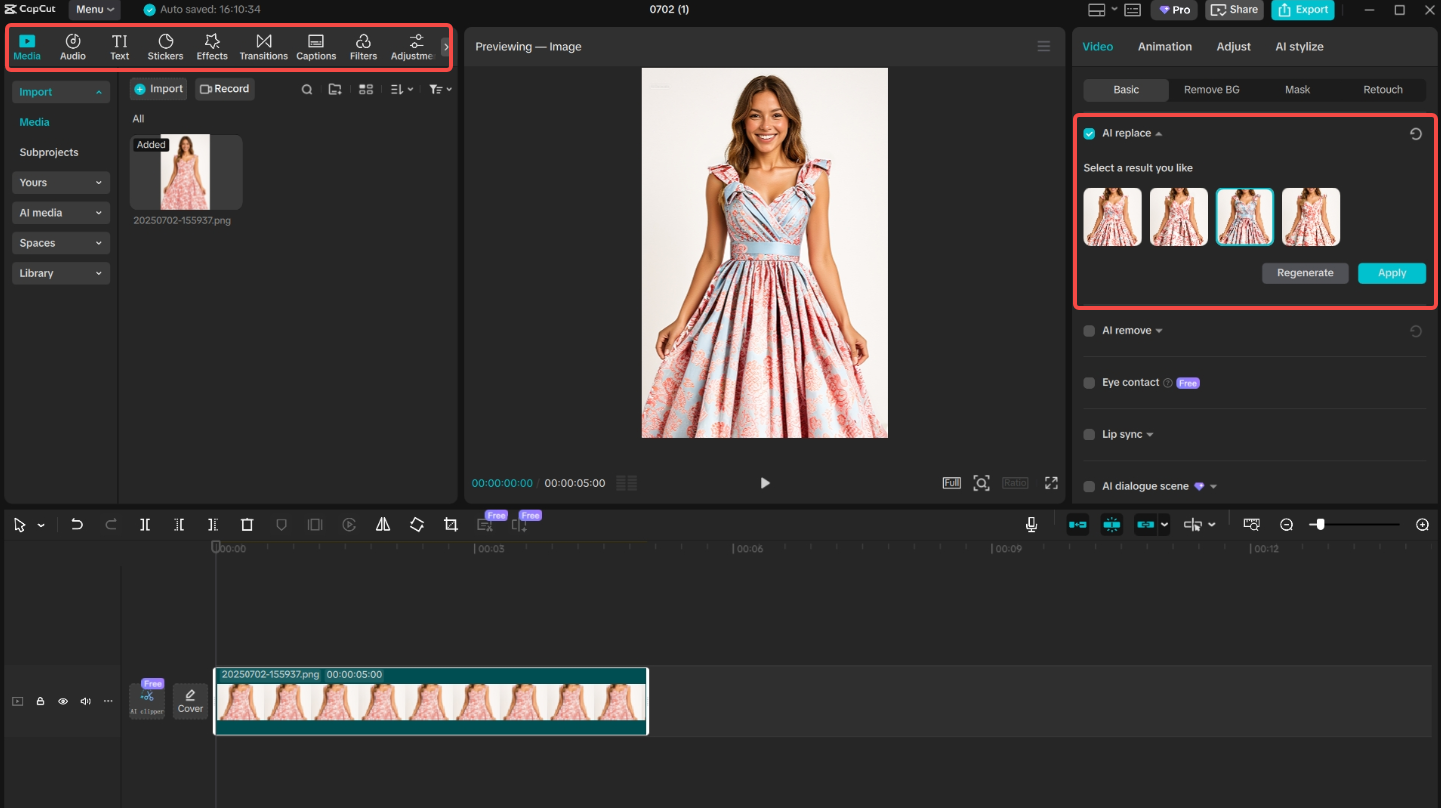Click the voiceover microphone icon
The image size is (1441, 808).
[x=1031, y=524]
